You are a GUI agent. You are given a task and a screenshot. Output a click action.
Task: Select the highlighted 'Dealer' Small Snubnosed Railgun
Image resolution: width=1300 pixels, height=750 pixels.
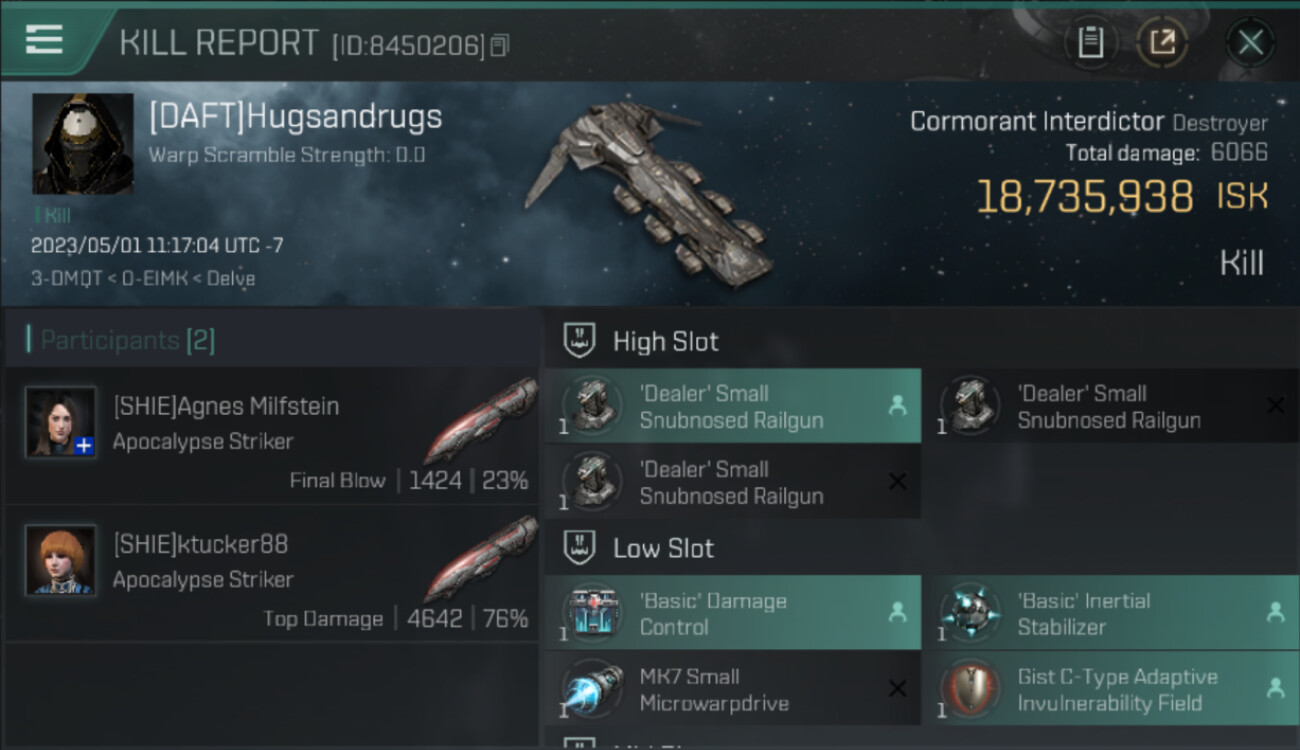[732, 406]
